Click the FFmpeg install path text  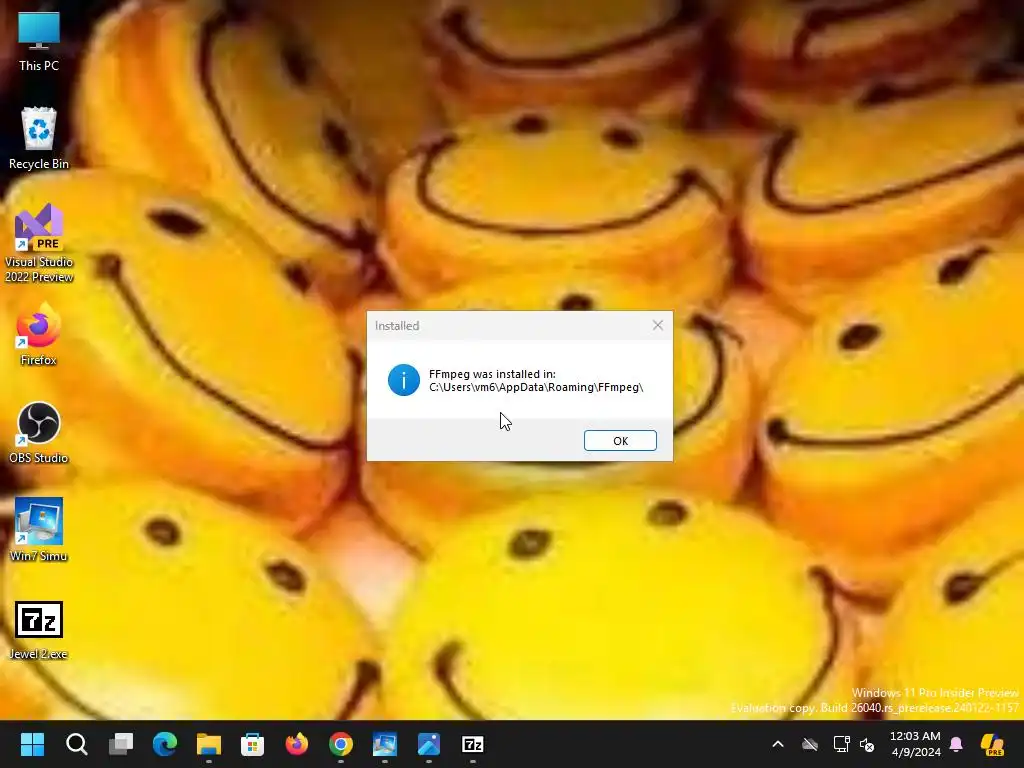[x=536, y=387]
